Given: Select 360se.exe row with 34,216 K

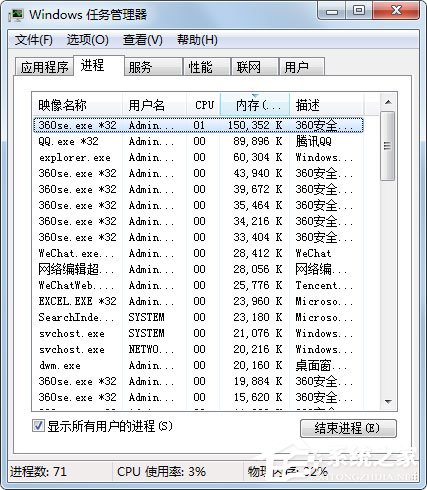Looking at the screenshot, I should coord(198,221).
